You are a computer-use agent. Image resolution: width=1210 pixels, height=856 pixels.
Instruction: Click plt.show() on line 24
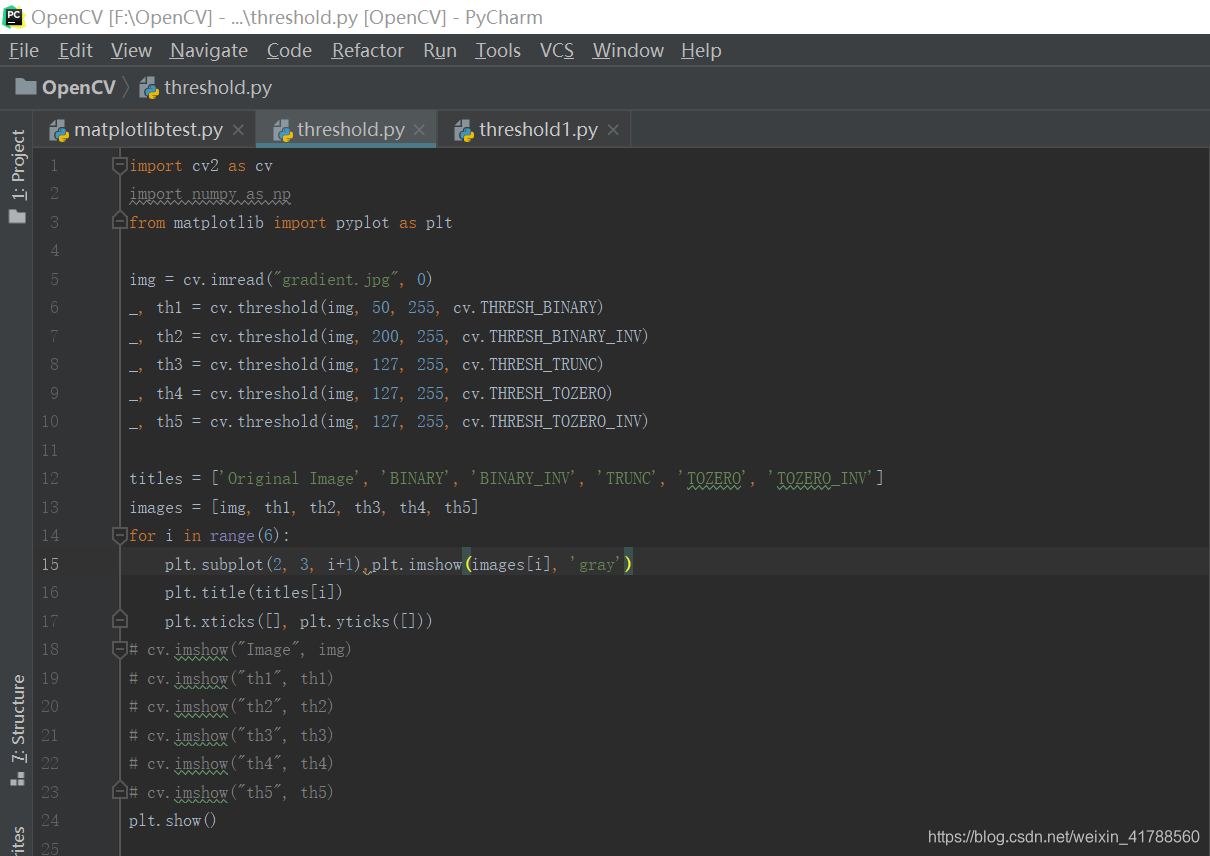(x=173, y=820)
